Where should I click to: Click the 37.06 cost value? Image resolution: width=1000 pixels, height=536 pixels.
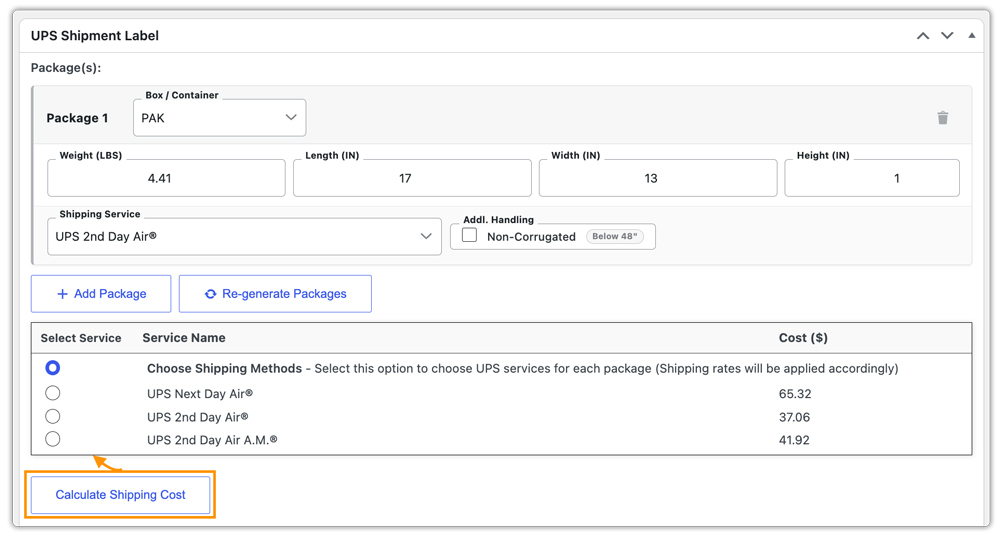click(x=794, y=417)
